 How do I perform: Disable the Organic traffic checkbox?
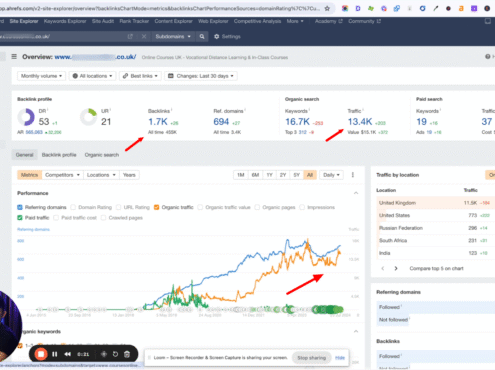(156, 207)
